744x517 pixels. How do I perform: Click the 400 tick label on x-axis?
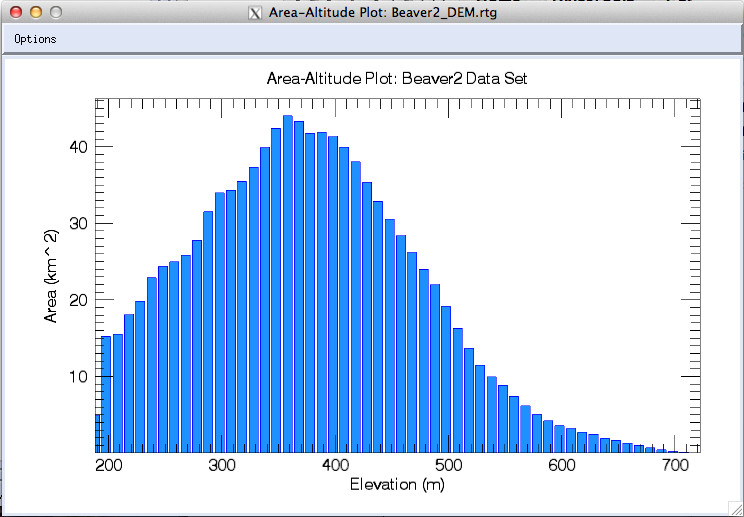click(x=334, y=465)
